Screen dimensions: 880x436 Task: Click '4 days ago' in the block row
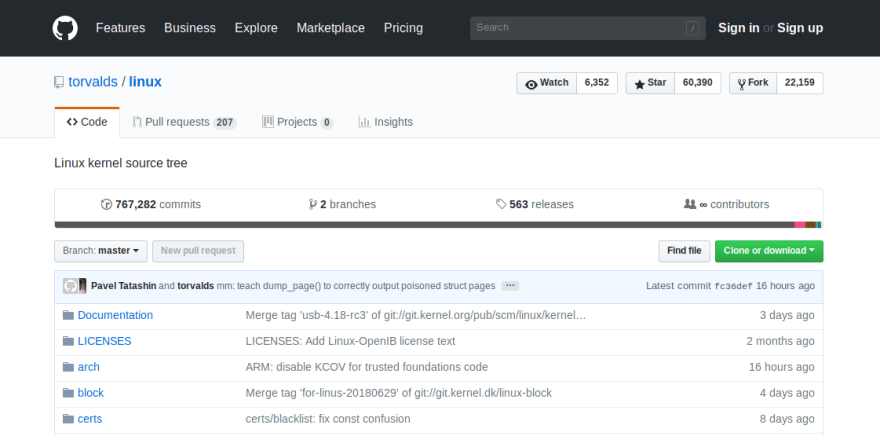point(787,393)
